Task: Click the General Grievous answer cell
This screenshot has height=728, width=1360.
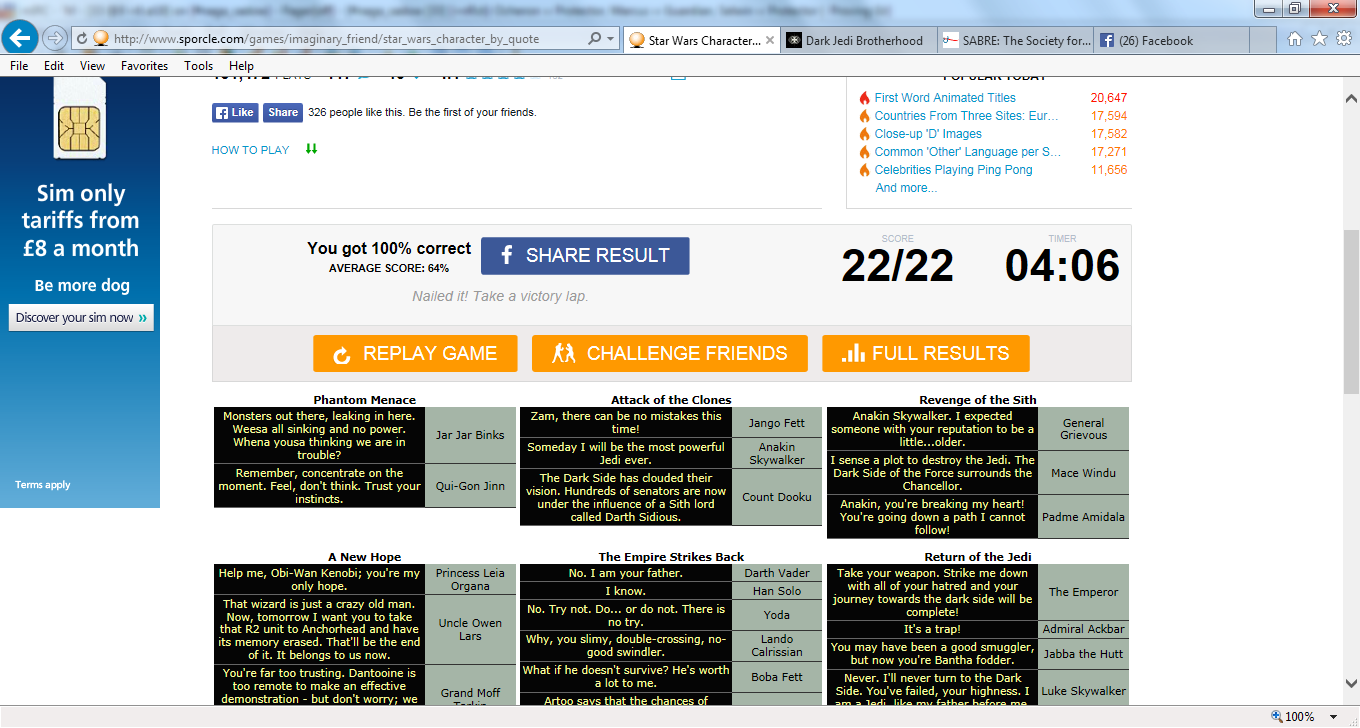Action: pos(1084,429)
